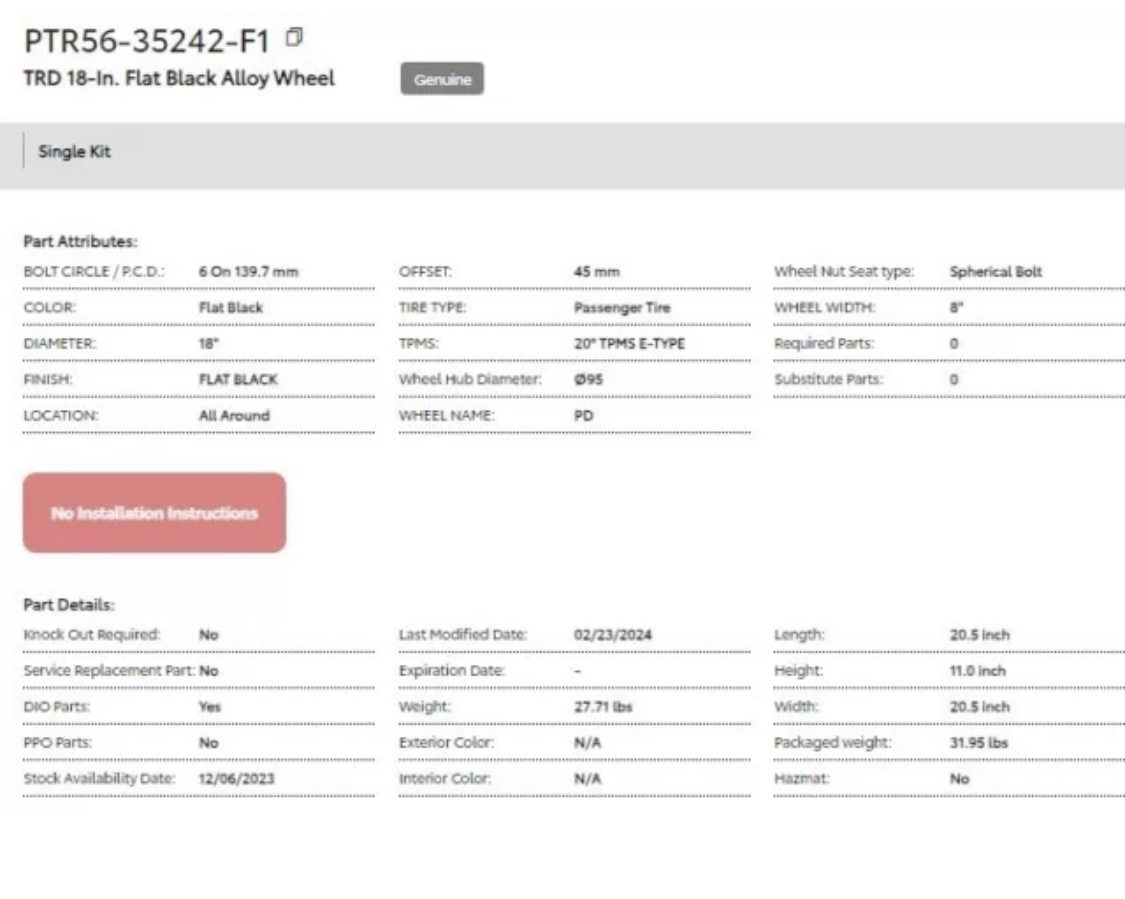Image resolution: width=1125 pixels, height=899 pixels.
Task: Select the WHEEL WIDTH value 8"
Action: 956,308
